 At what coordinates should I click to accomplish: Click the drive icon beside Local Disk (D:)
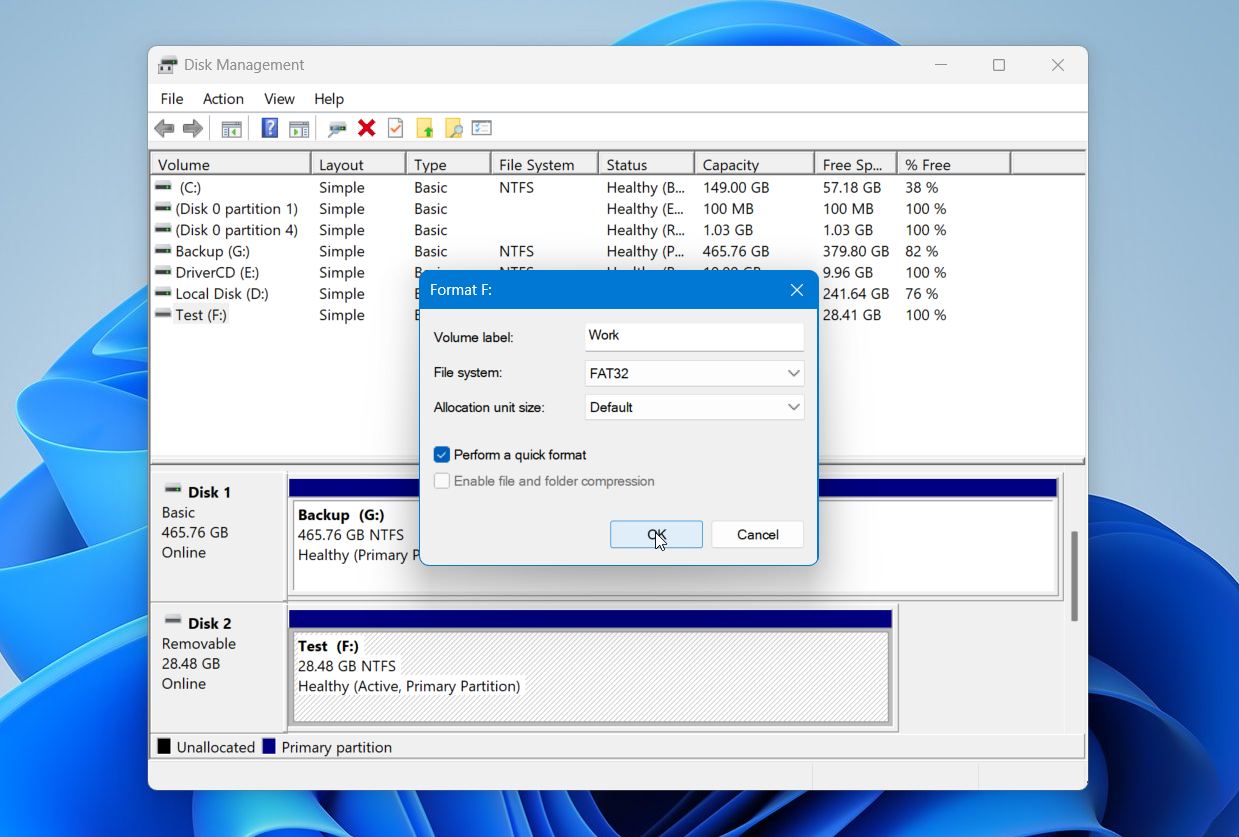163,292
